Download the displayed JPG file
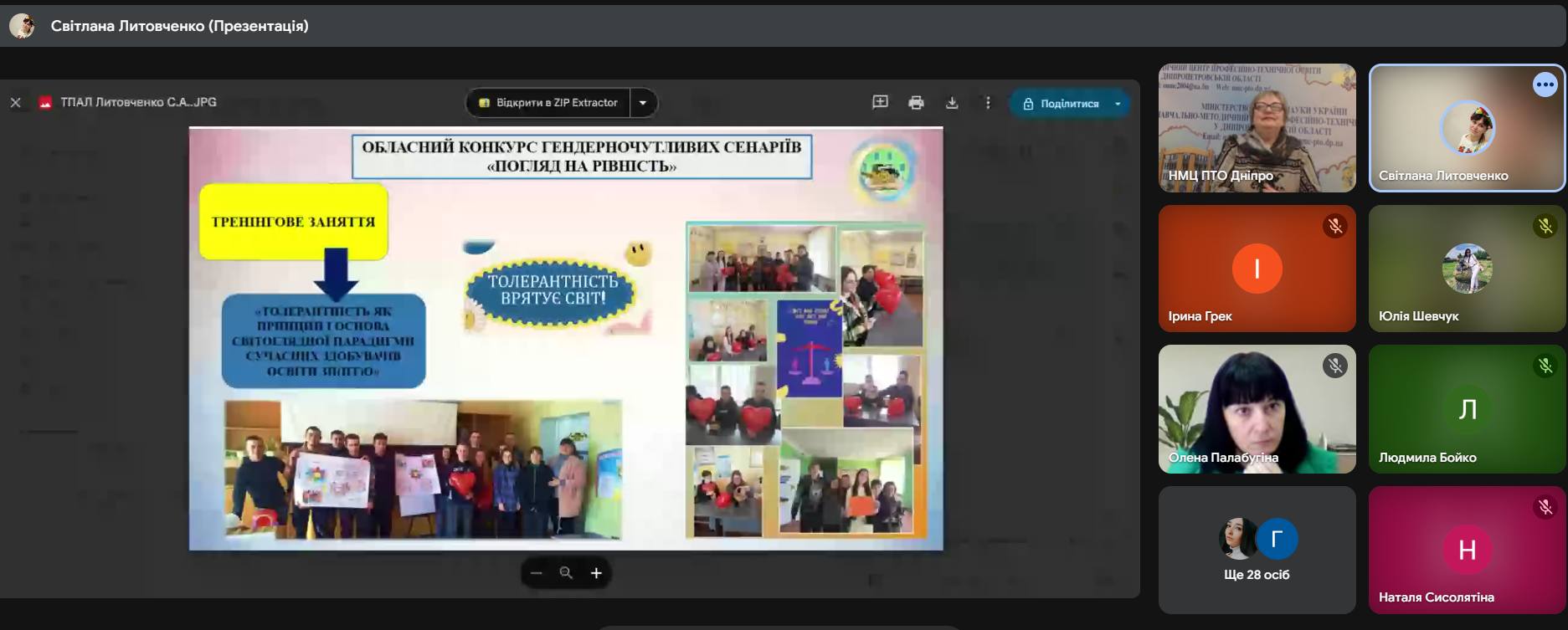 pyautogui.click(x=952, y=102)
